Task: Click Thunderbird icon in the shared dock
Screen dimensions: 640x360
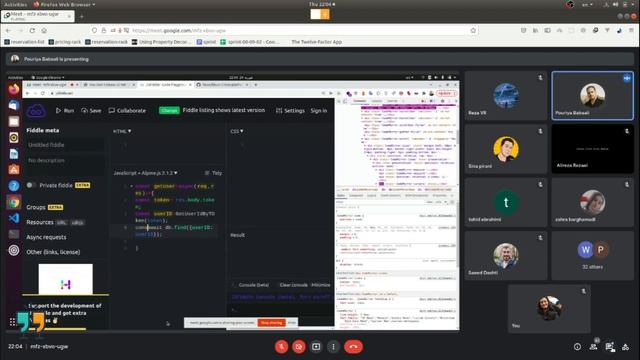Action: (x=14, y=105)
